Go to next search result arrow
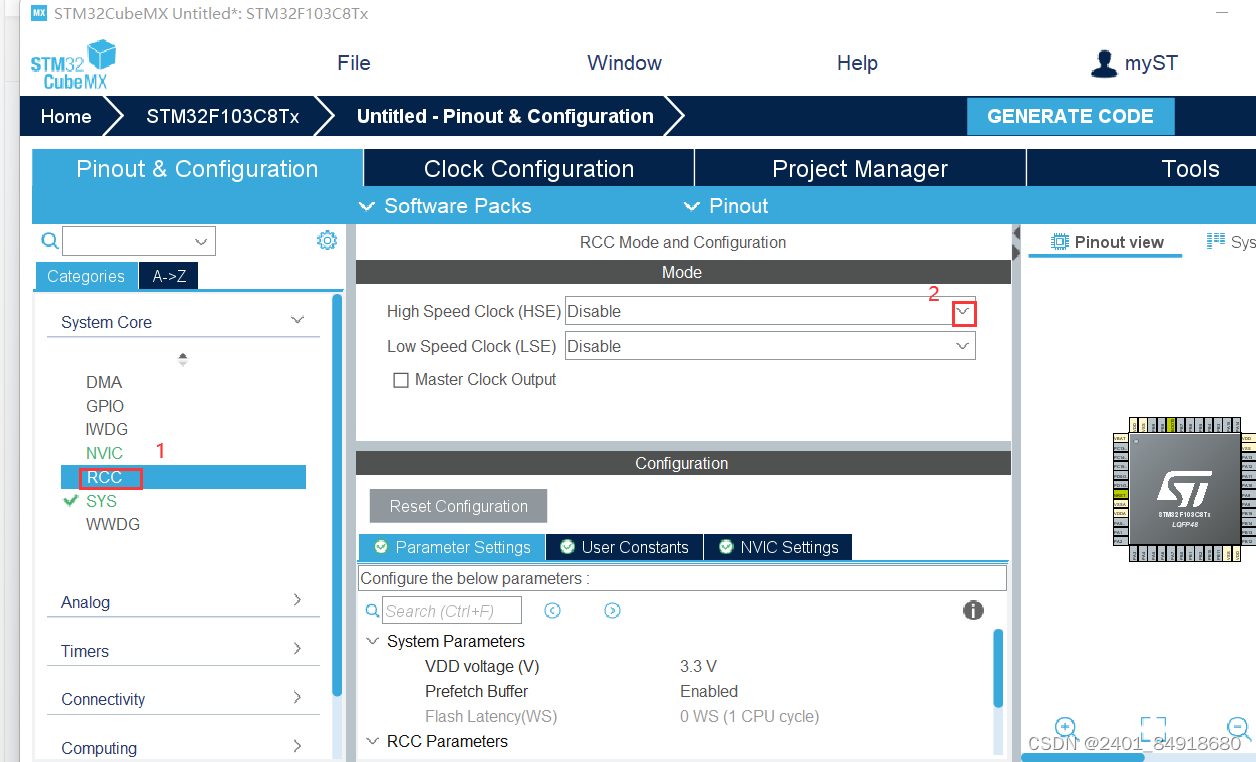This screenshot has height=762, width=1256. coord(613,611)
